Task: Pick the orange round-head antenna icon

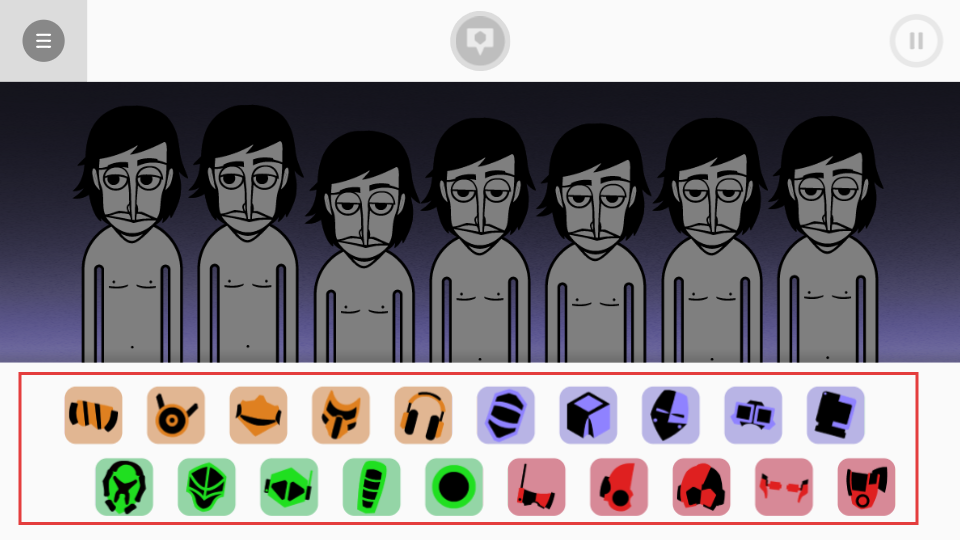Action: pyautogui.click(x=176, y=415)
